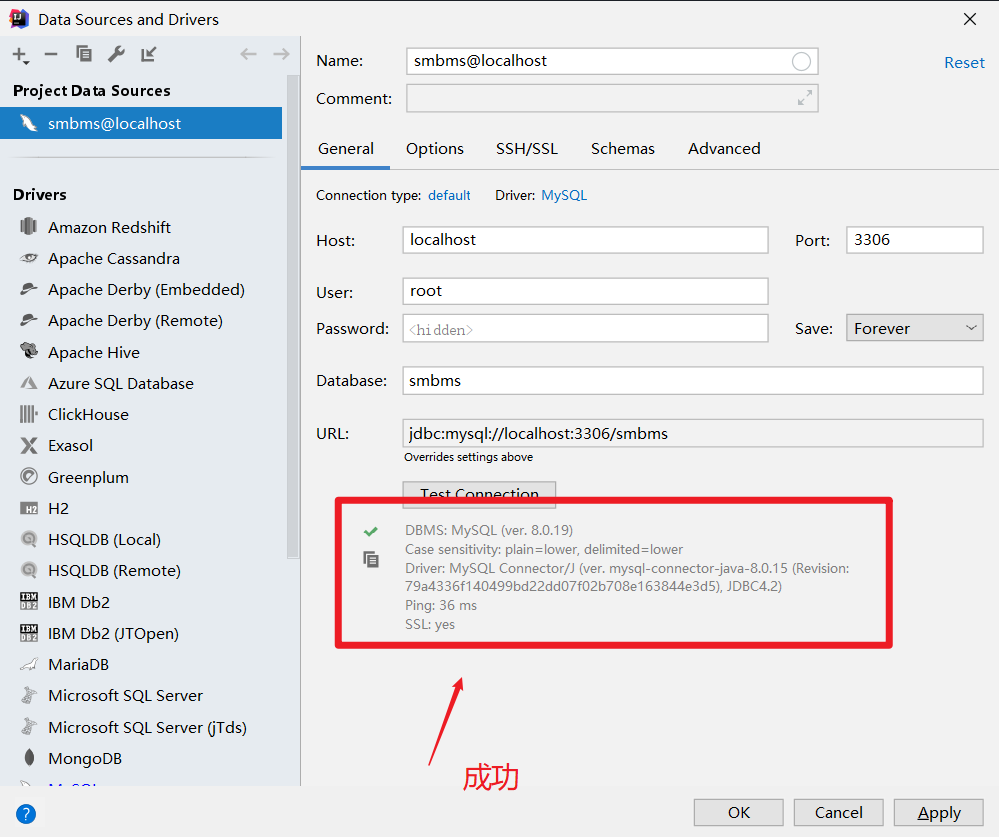Navigate forward with right arrow
Screen dimensions: 999x837
click(x=281, y=54)
